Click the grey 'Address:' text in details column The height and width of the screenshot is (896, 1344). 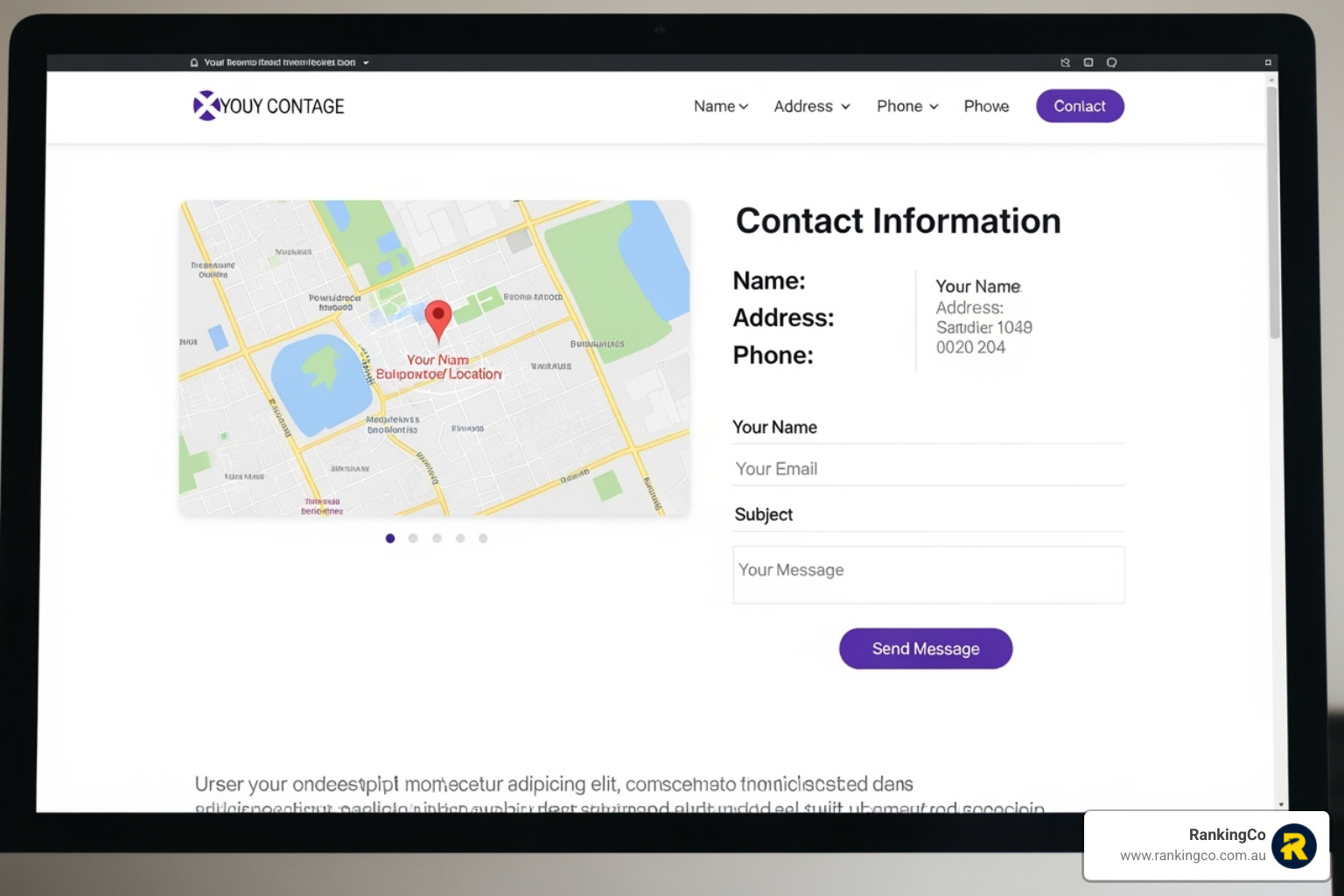969,308
